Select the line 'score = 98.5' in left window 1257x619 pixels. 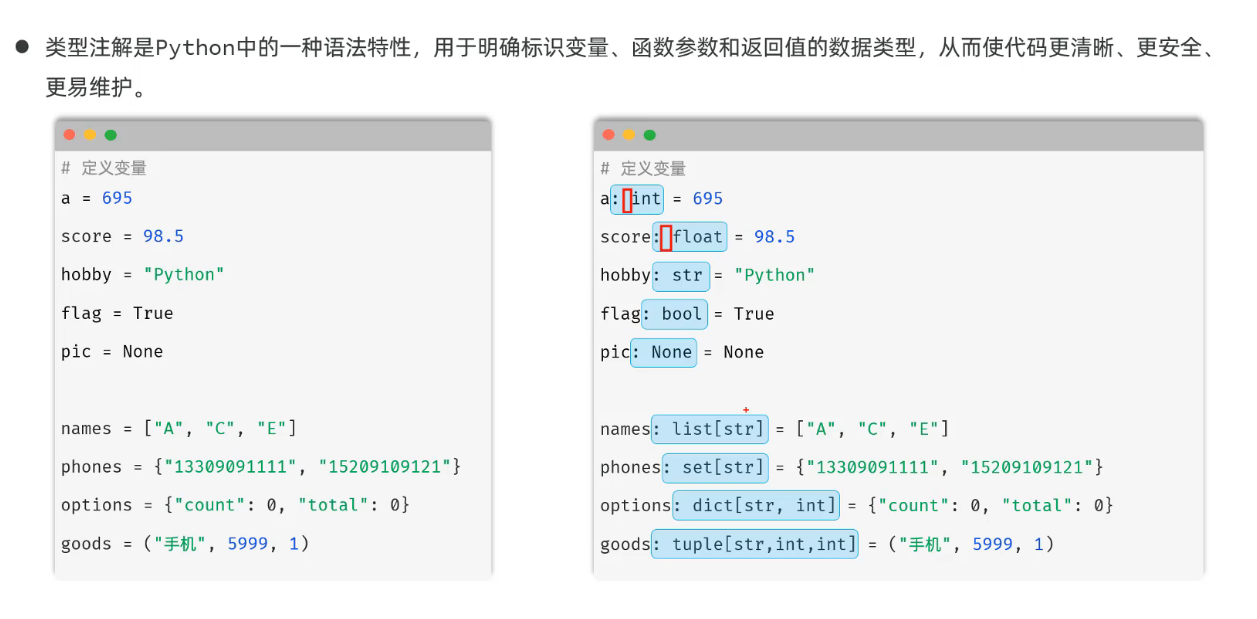pyautogui.click(x=122, y=236)
